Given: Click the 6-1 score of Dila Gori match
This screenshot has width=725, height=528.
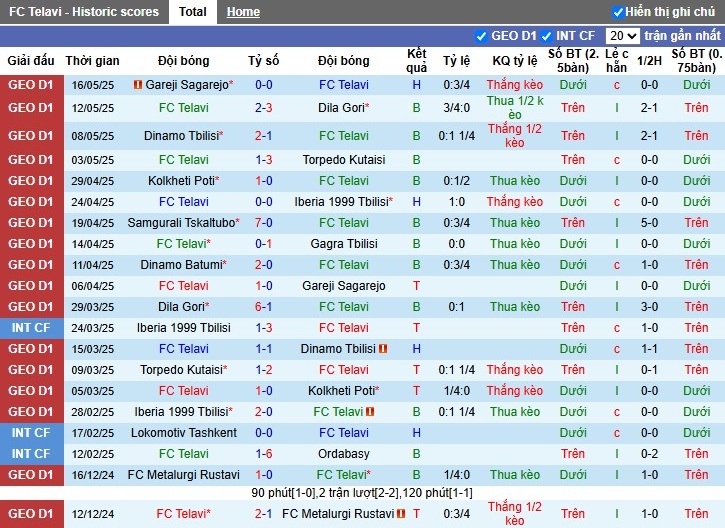Looking at the screenshot, I should [x=264, y=307].
